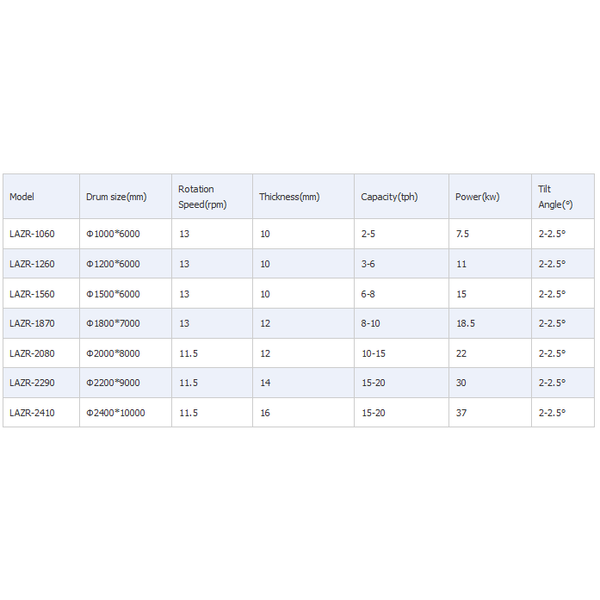Click the LAZR-2290 row label
600x600 pixels.
[x=41, y=383]
